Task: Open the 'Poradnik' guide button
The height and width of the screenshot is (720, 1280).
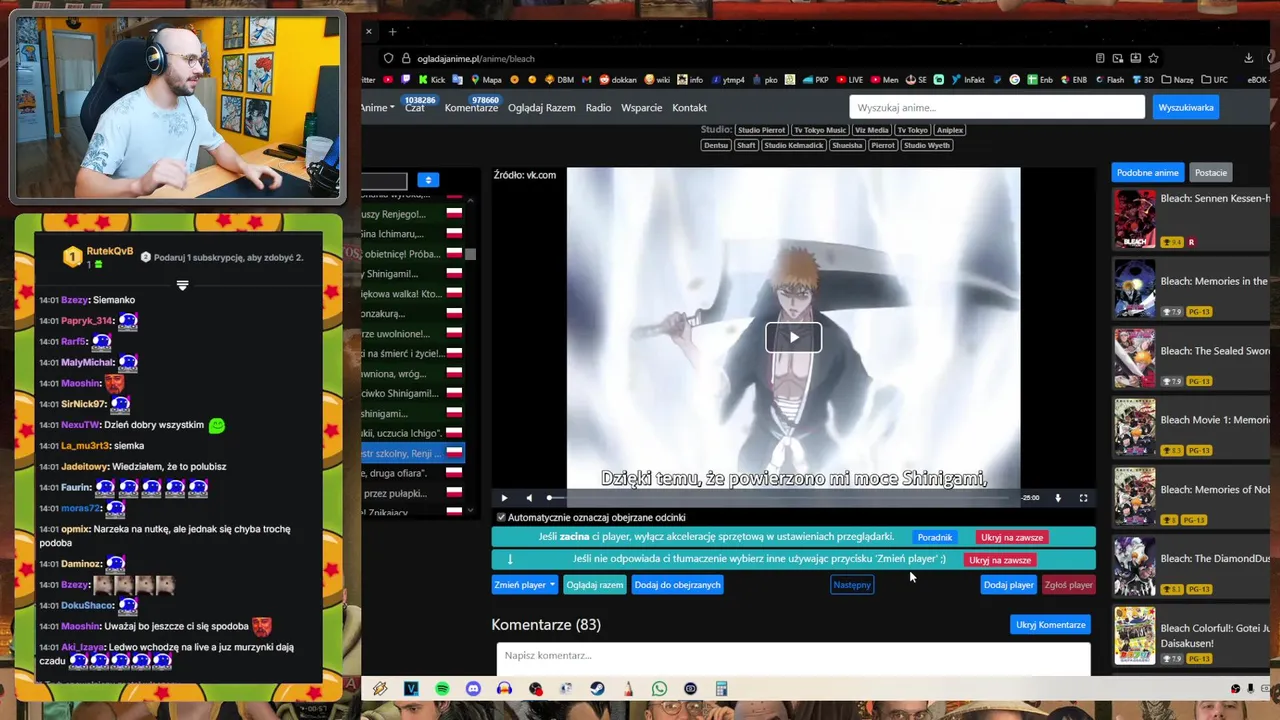Action: (x=935, y=537)
